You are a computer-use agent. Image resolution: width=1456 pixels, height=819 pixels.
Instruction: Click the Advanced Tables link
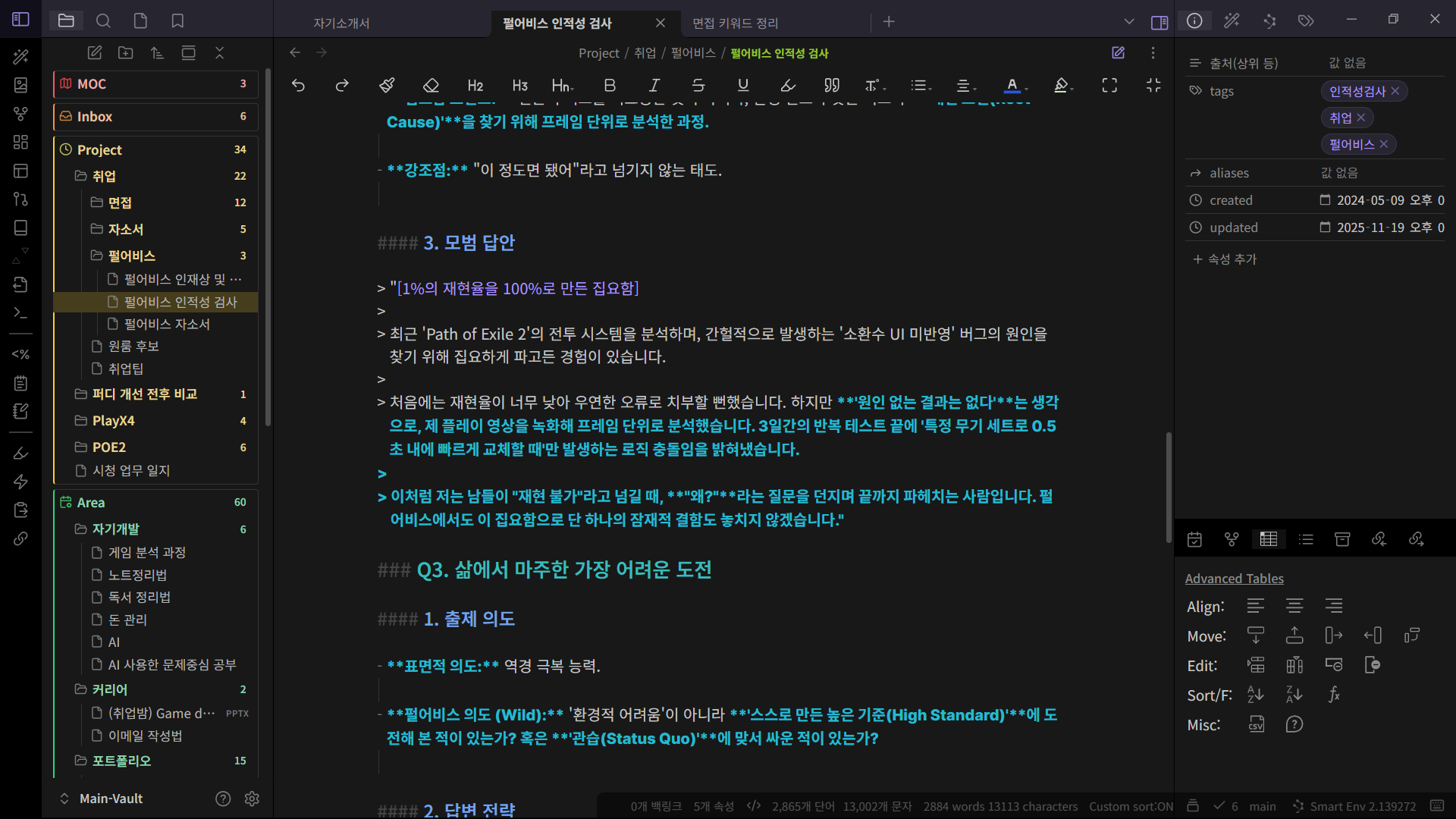pos(1234,579)
